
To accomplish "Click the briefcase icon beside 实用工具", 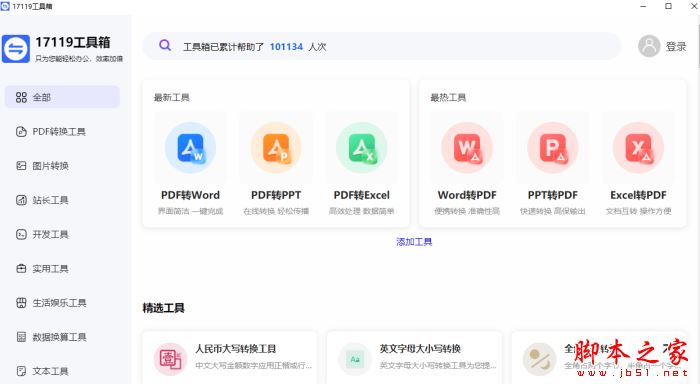I will (21, 268).
